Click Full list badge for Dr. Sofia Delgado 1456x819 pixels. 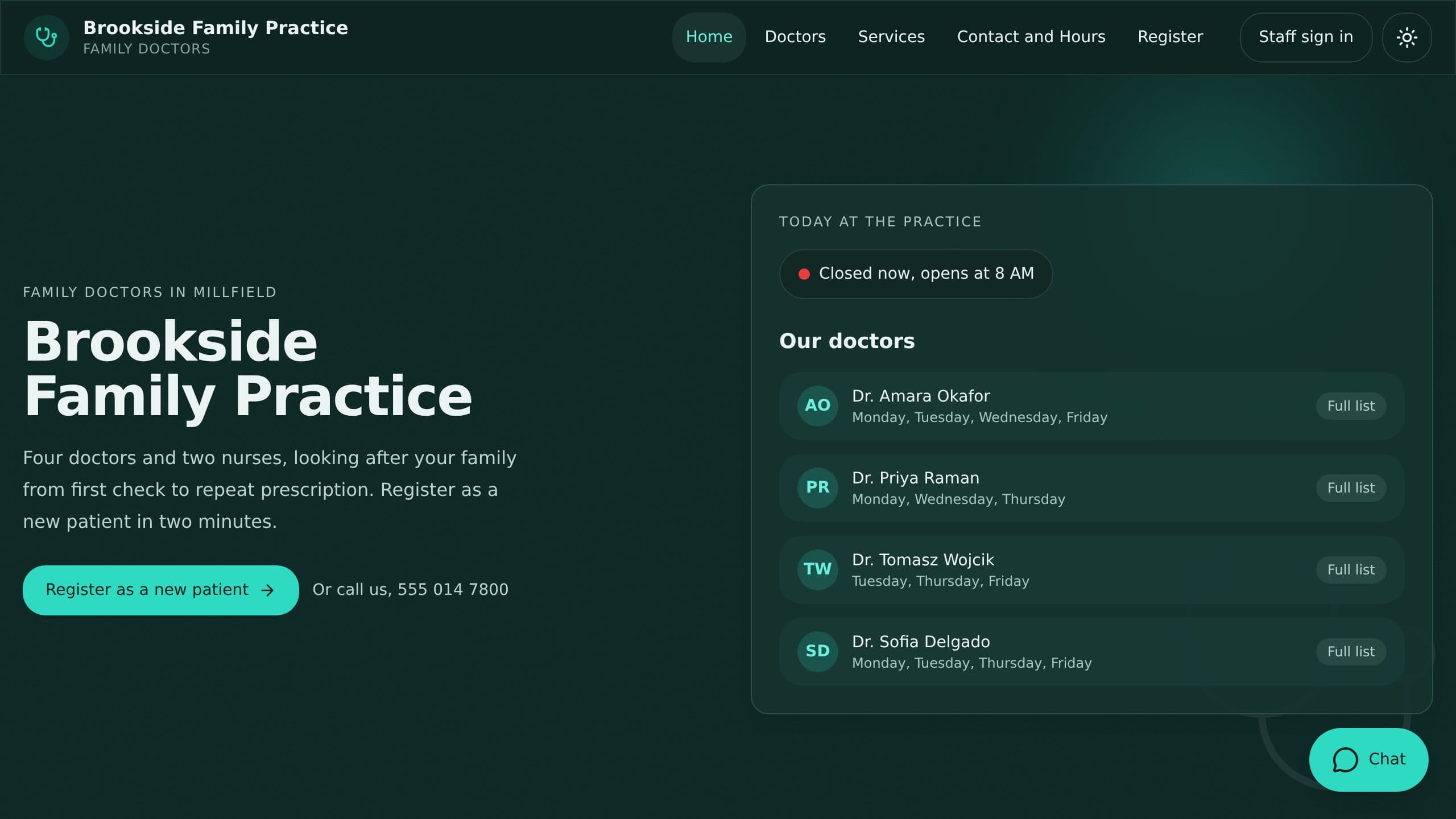click(1351, 652)
